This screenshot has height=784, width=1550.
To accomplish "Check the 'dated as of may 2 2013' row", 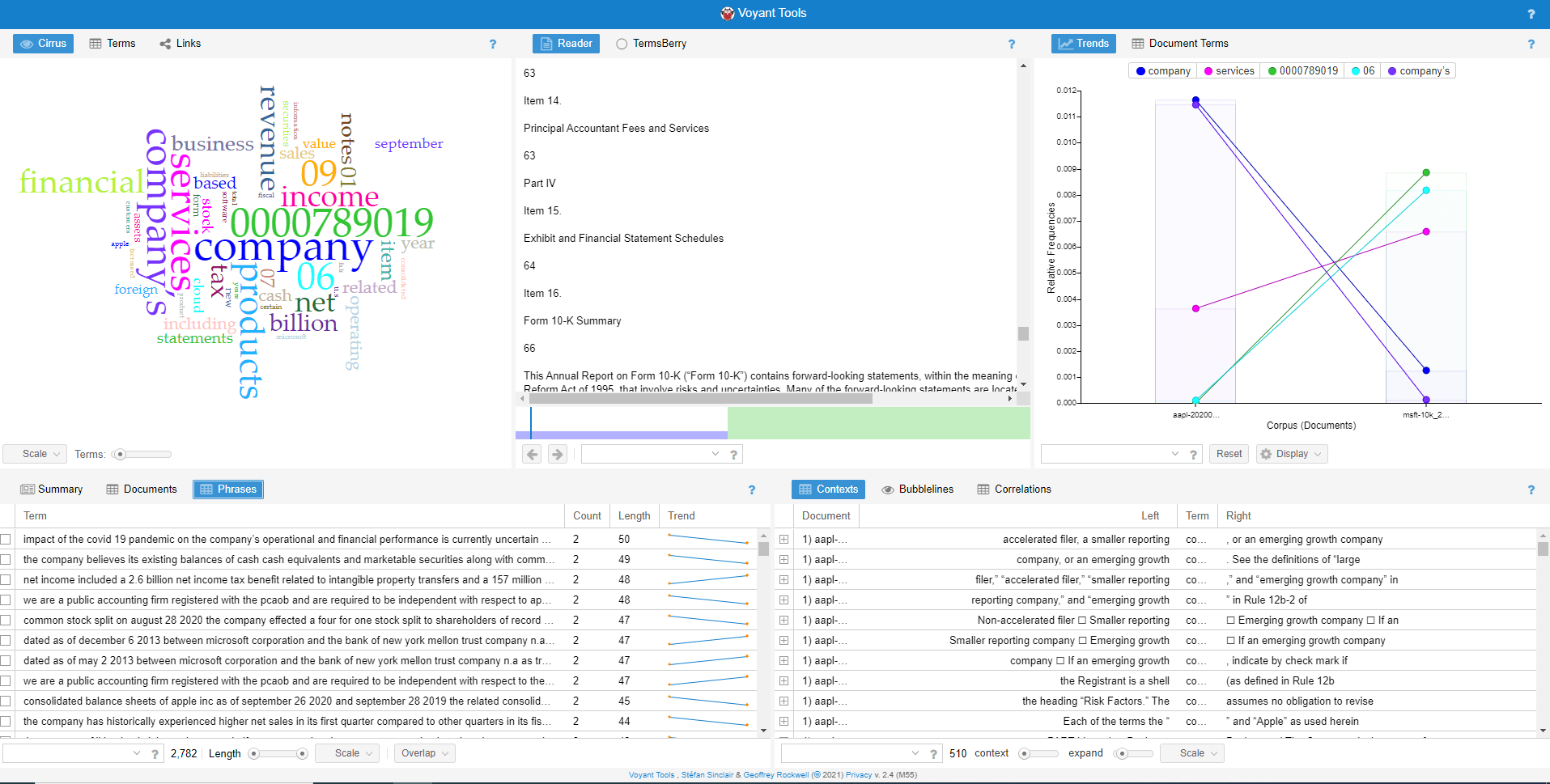I will click(x=6, y=660).
